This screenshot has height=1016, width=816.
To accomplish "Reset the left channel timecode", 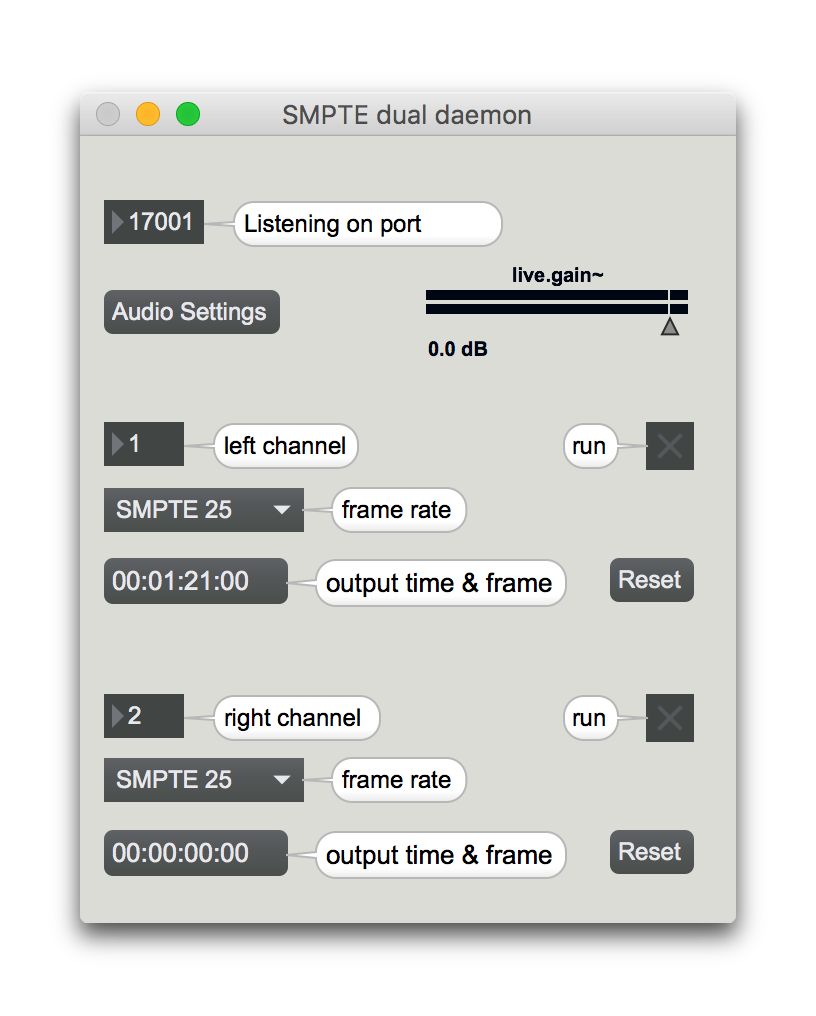I will tap(651, 580).
